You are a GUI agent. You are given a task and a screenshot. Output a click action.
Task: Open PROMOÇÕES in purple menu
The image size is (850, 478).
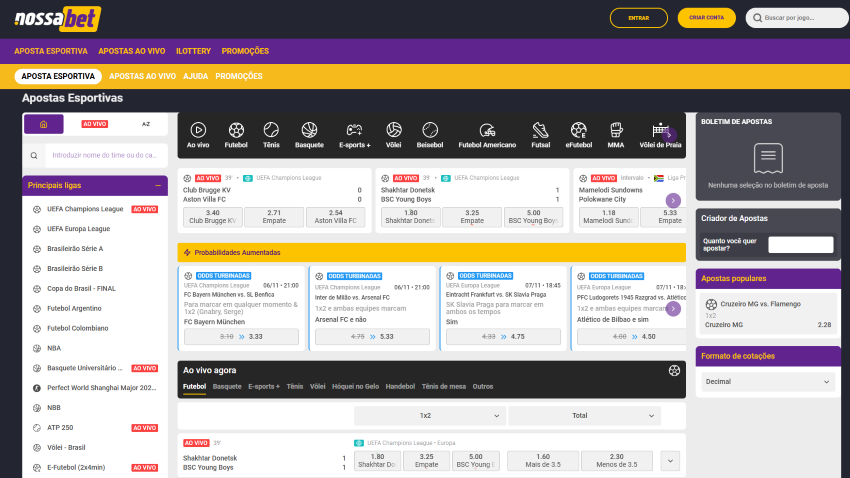click(245, 51)
